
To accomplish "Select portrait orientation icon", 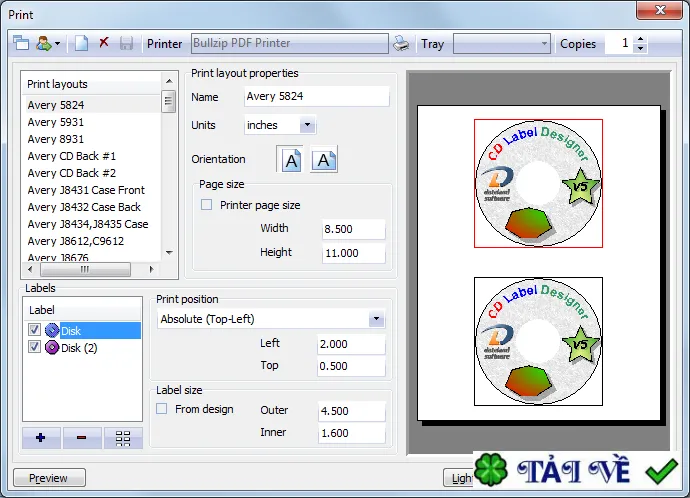I will tap(290, 159).
